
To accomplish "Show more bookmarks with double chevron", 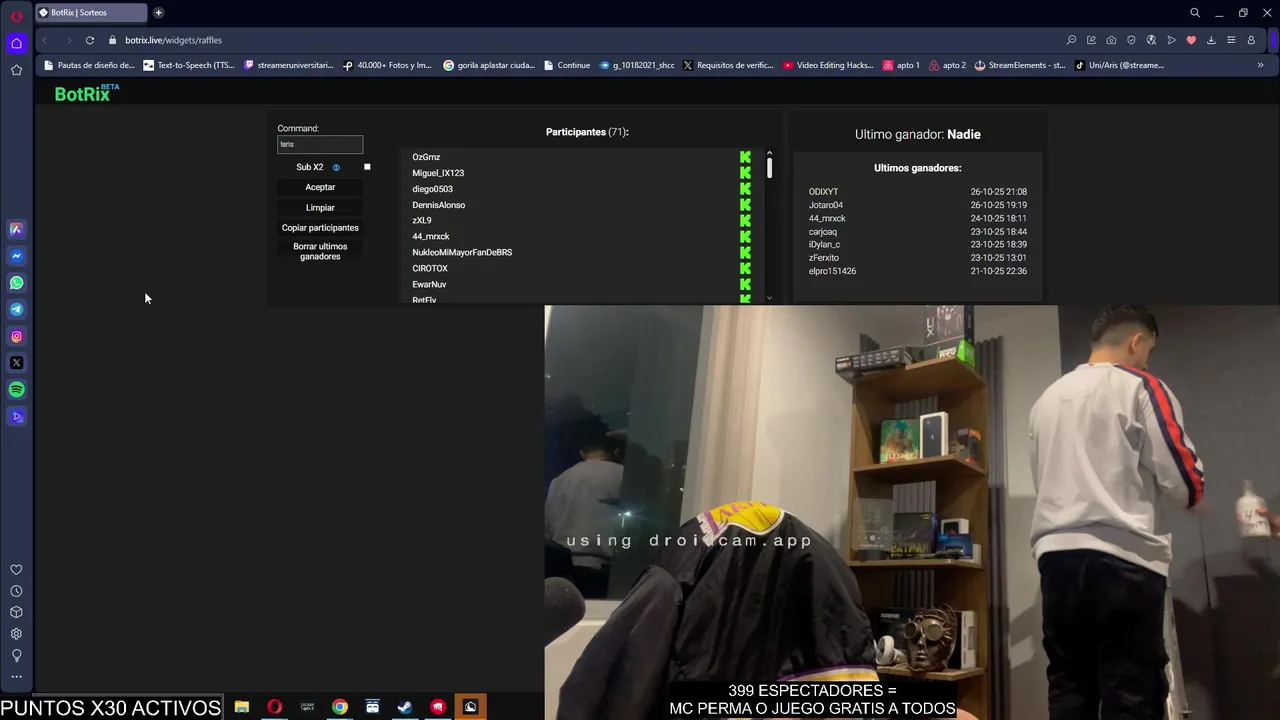I will 1260,65.
